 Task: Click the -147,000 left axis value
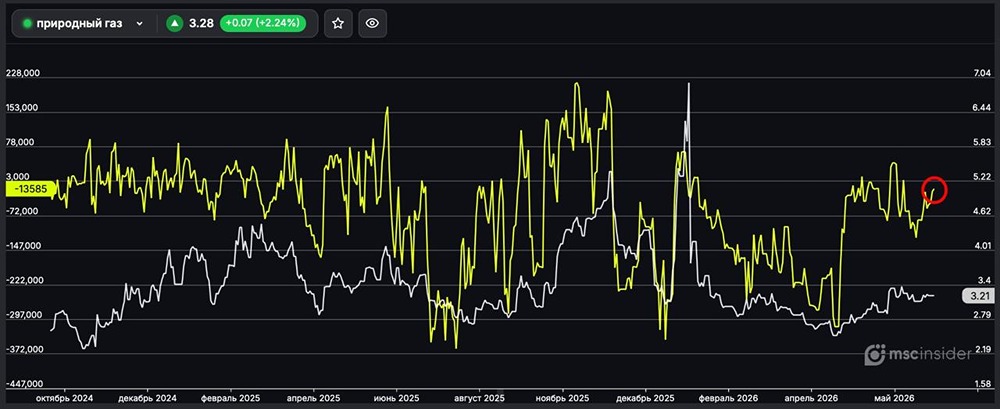point(22,246)
